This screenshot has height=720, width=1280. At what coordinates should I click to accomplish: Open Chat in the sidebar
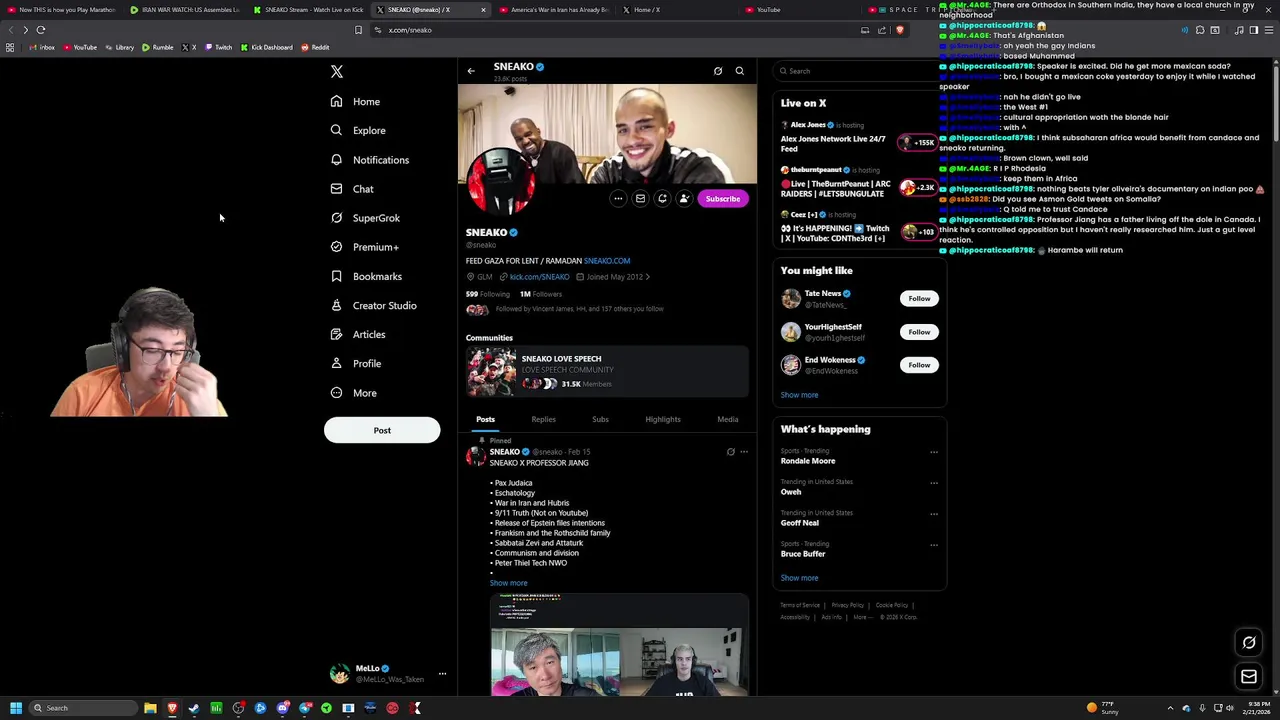pyautogui.click(x=352, y=189)
